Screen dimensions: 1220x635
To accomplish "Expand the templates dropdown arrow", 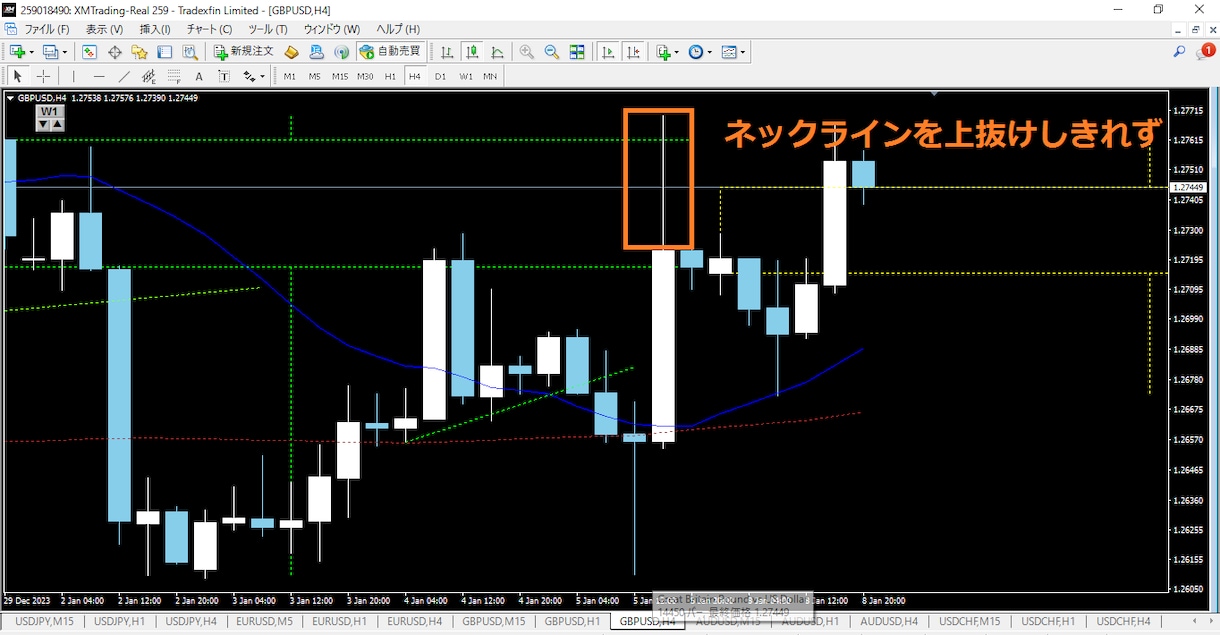I will pos(743,52).
